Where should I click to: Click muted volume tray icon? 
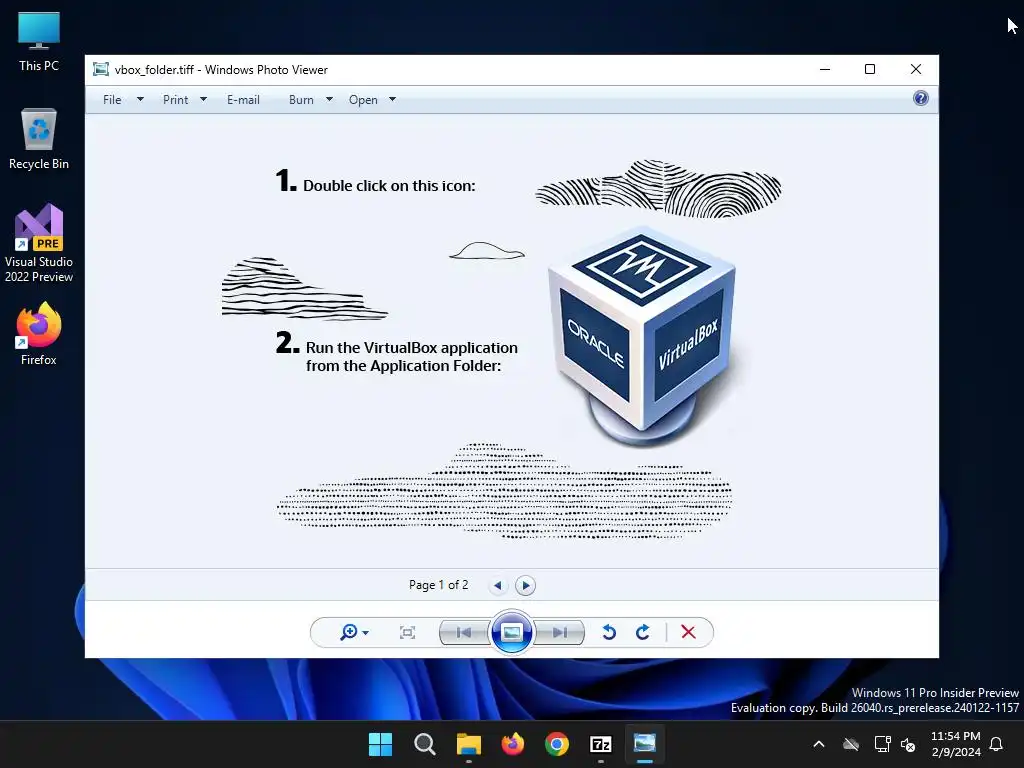(x=908, y=744)
